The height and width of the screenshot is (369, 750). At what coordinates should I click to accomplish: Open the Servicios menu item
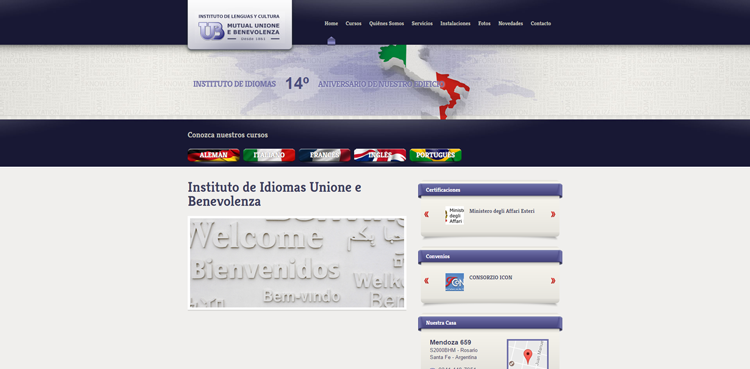[422, 23]
